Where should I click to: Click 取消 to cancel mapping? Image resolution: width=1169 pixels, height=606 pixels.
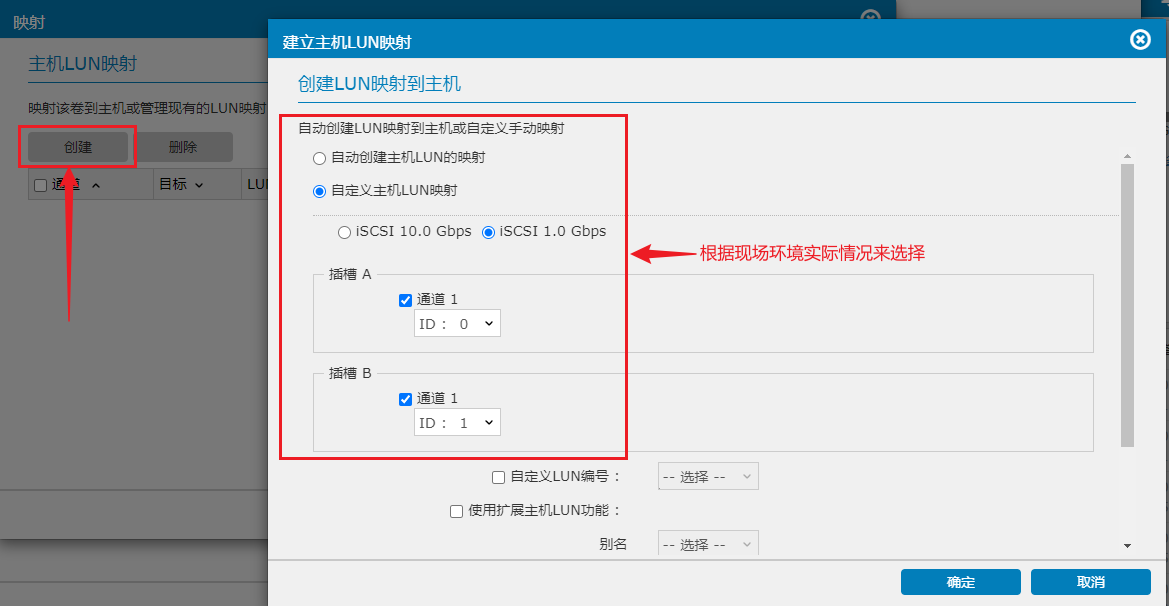click(1090, 582)
